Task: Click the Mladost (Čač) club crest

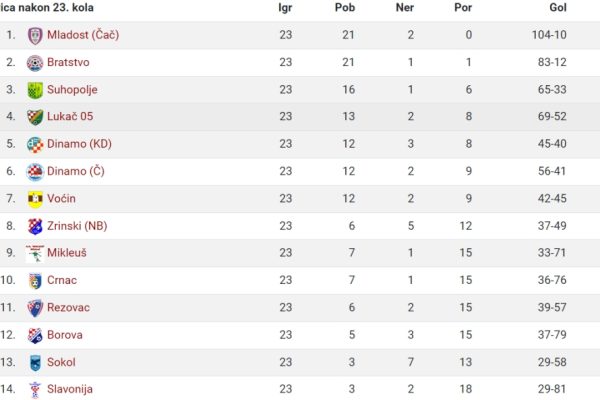Action: (x=35, y=36)
